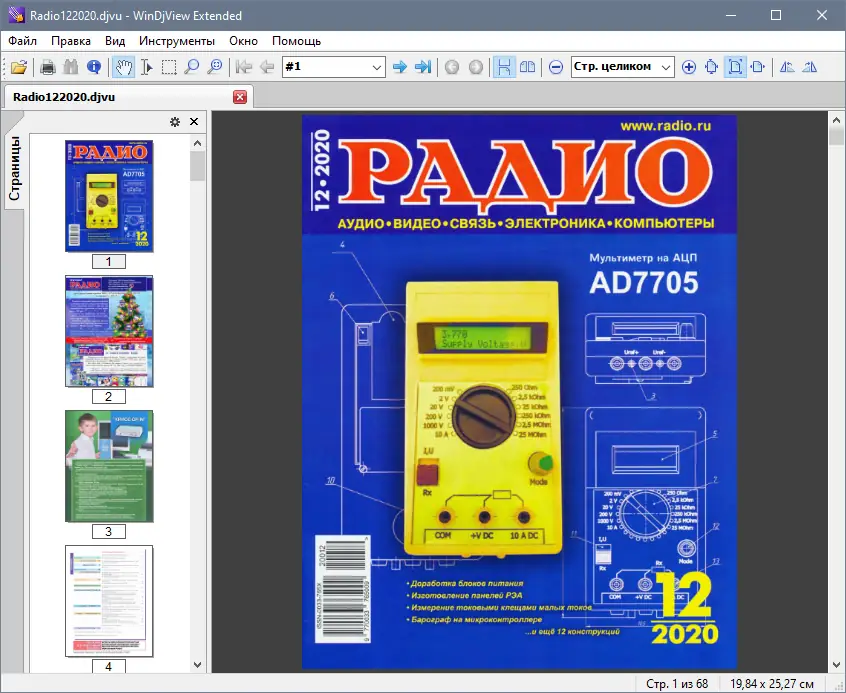Screen dimensions: 846x693
Task: Select the magnifying glass tool
Action: 192,67
